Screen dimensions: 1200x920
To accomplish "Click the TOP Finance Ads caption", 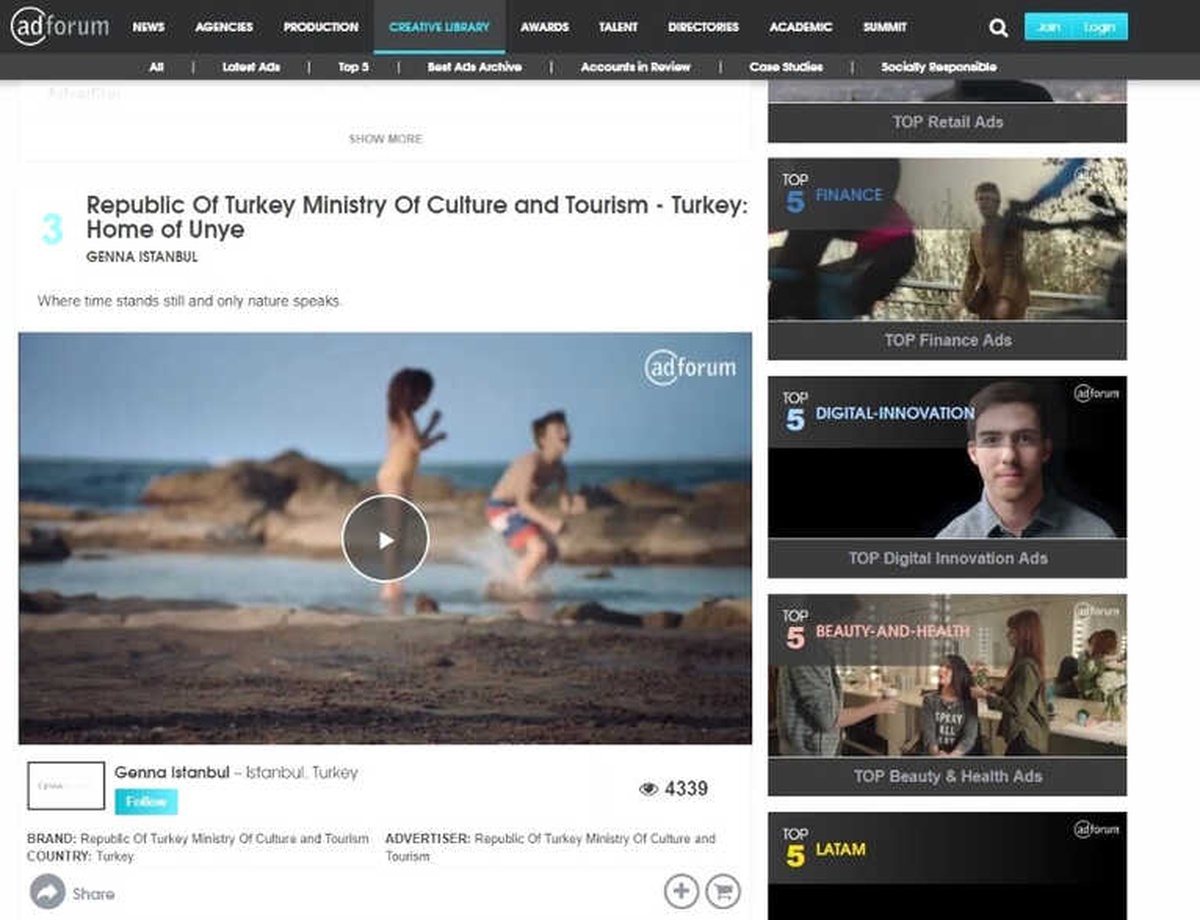I will pos(947,340).
